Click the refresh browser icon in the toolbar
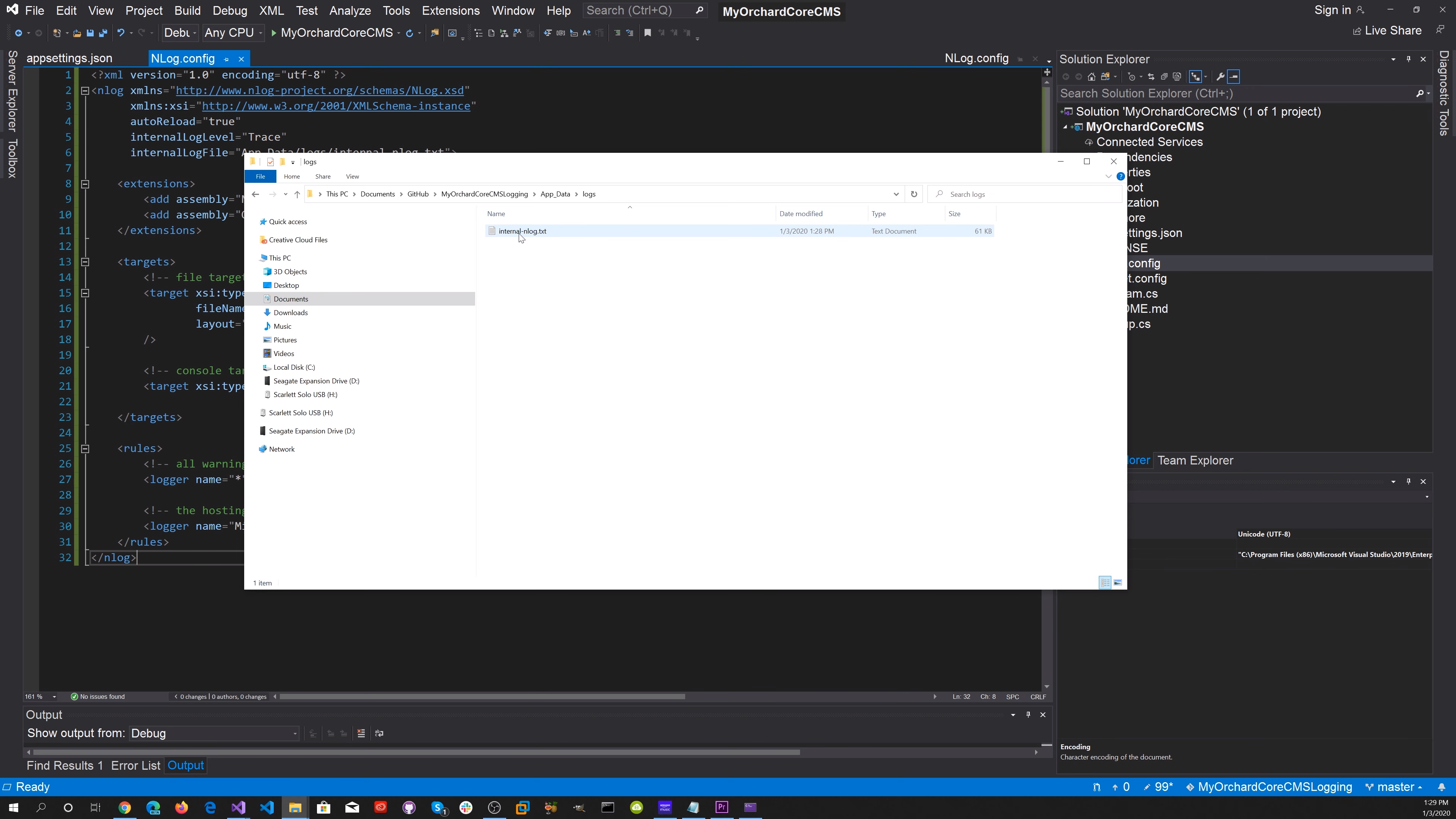The image size is (1456, 819). [x=409, y=33]
